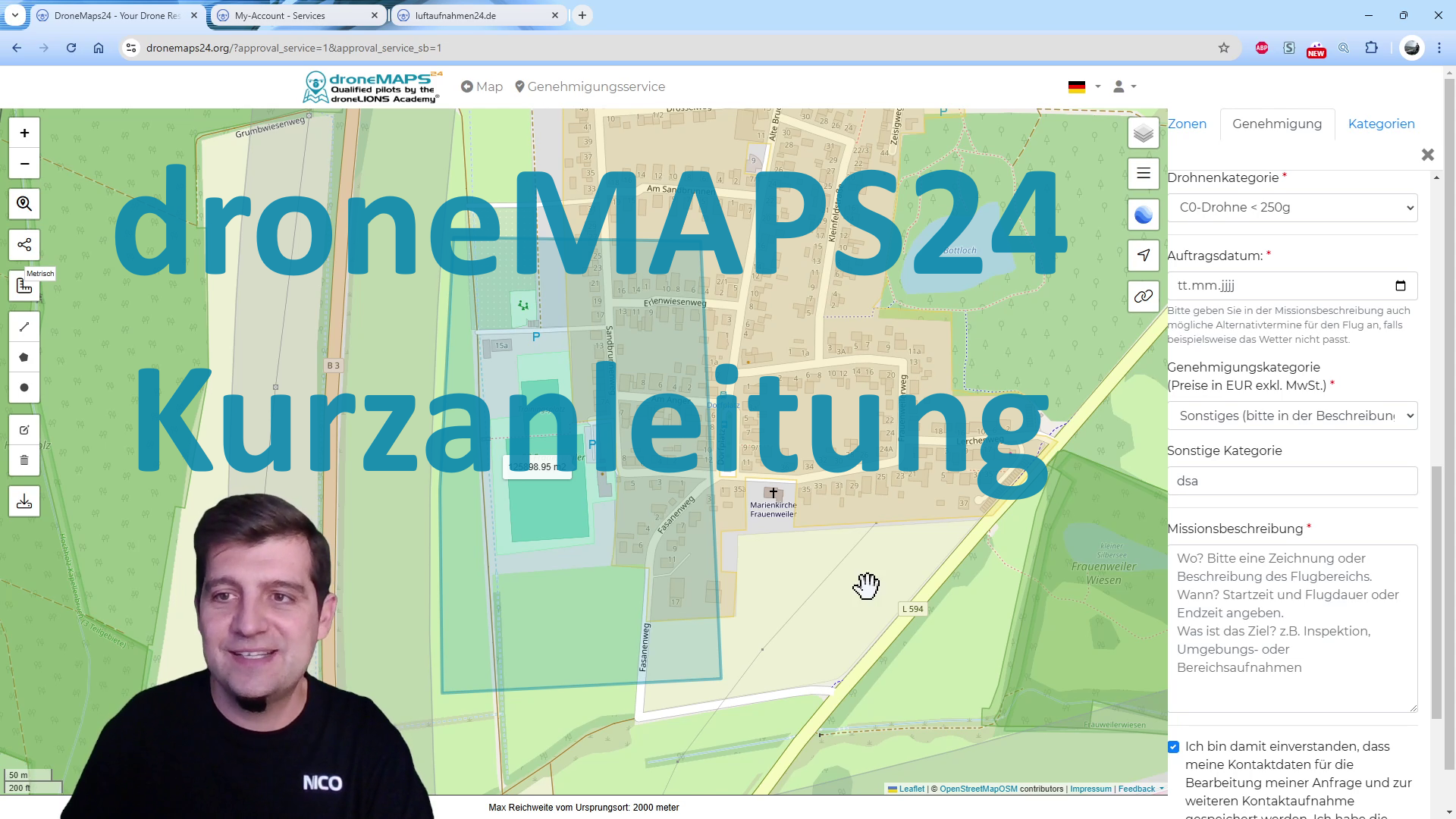Open the Impressum link
This screenshot has width=1456, height=819.
click(1090, 789)
